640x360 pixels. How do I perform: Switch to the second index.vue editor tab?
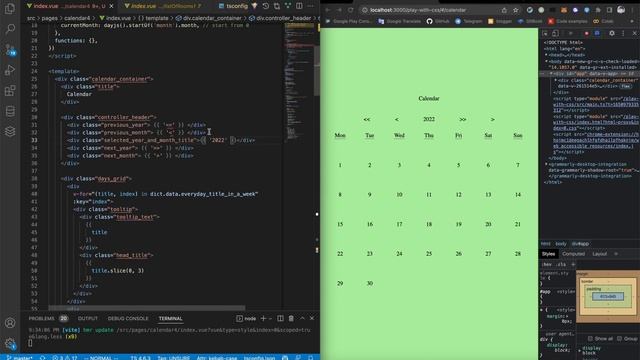(x=162, y=6)
